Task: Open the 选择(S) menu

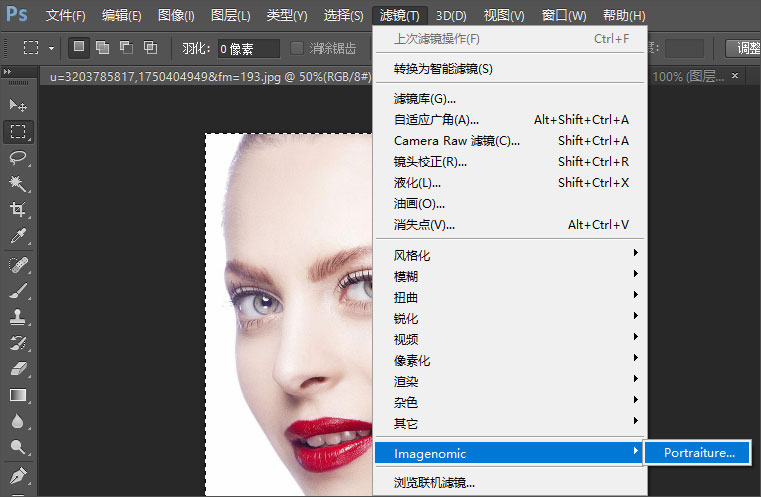Action: [x=344, y=16]
